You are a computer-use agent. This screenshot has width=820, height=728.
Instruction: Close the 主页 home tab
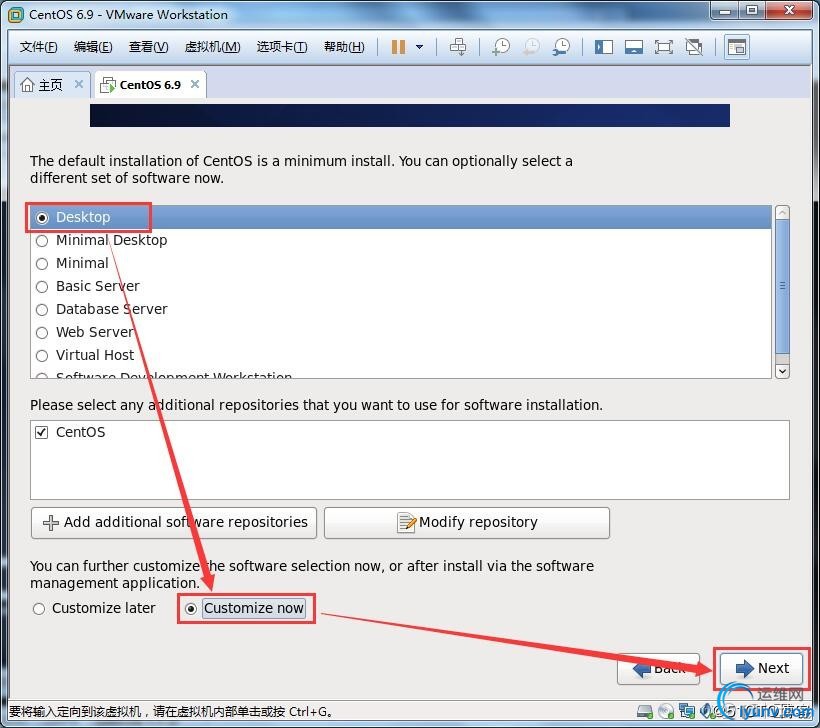[79, 84]
